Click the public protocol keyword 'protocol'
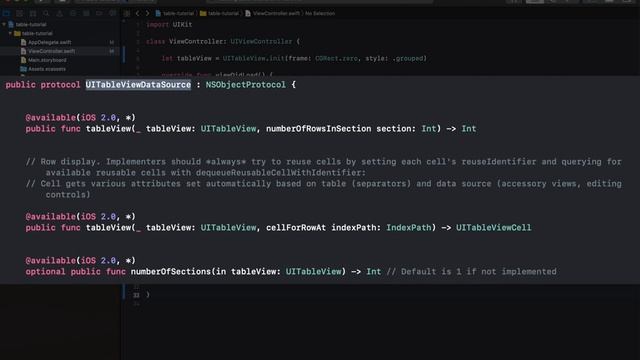Screen dimensions: 640x360 60,85
